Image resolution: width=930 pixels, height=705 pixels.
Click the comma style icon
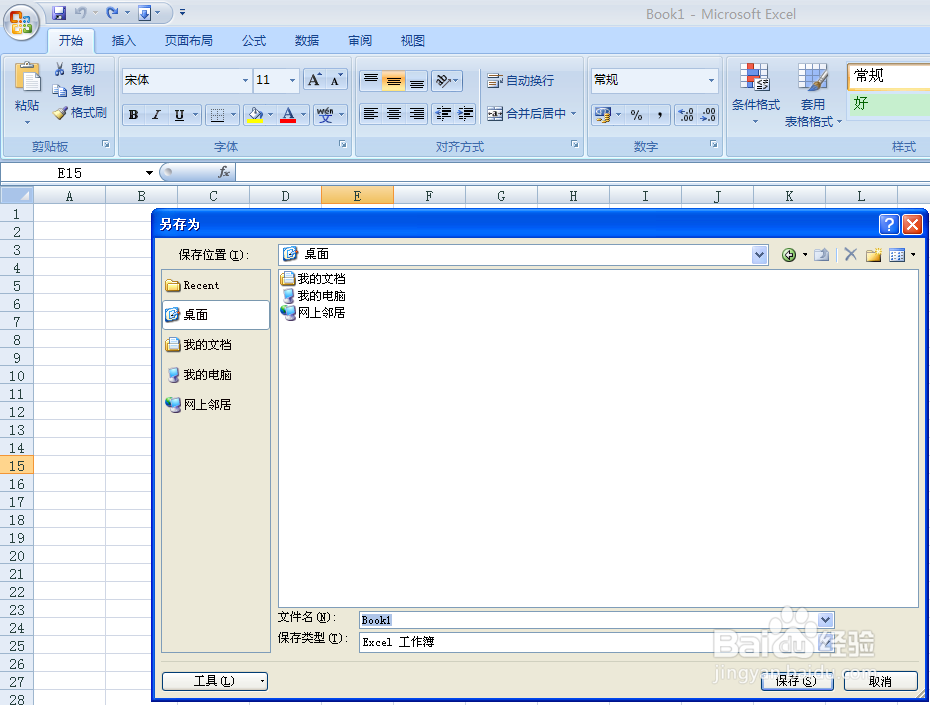660,114
